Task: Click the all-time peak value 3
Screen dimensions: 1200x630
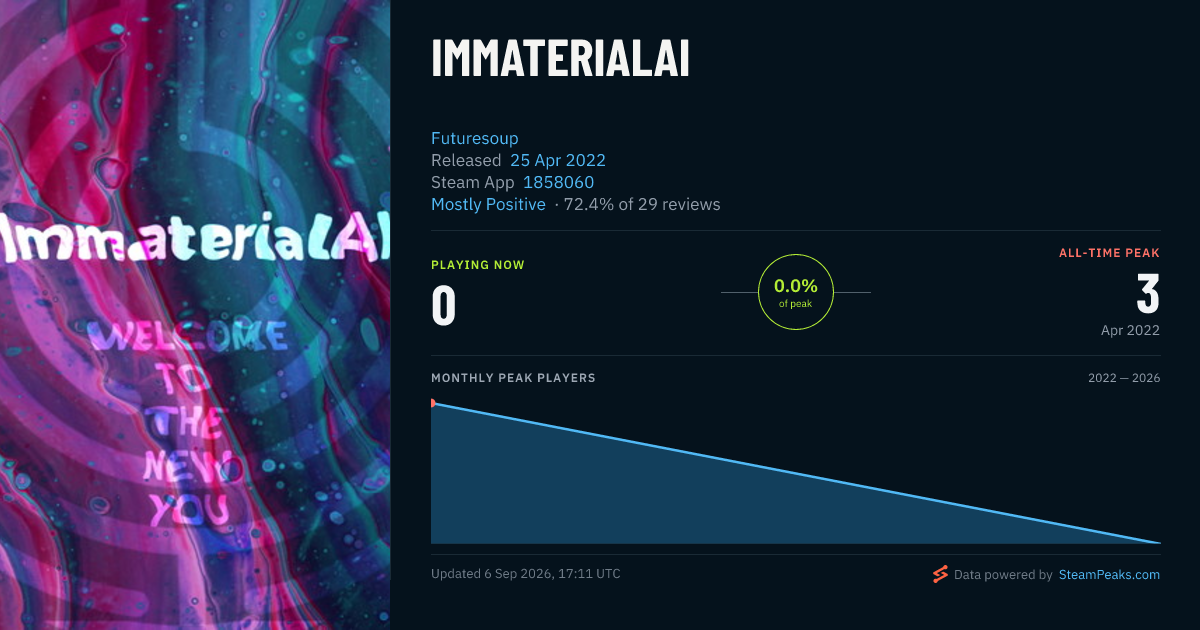Action: 1148,294
